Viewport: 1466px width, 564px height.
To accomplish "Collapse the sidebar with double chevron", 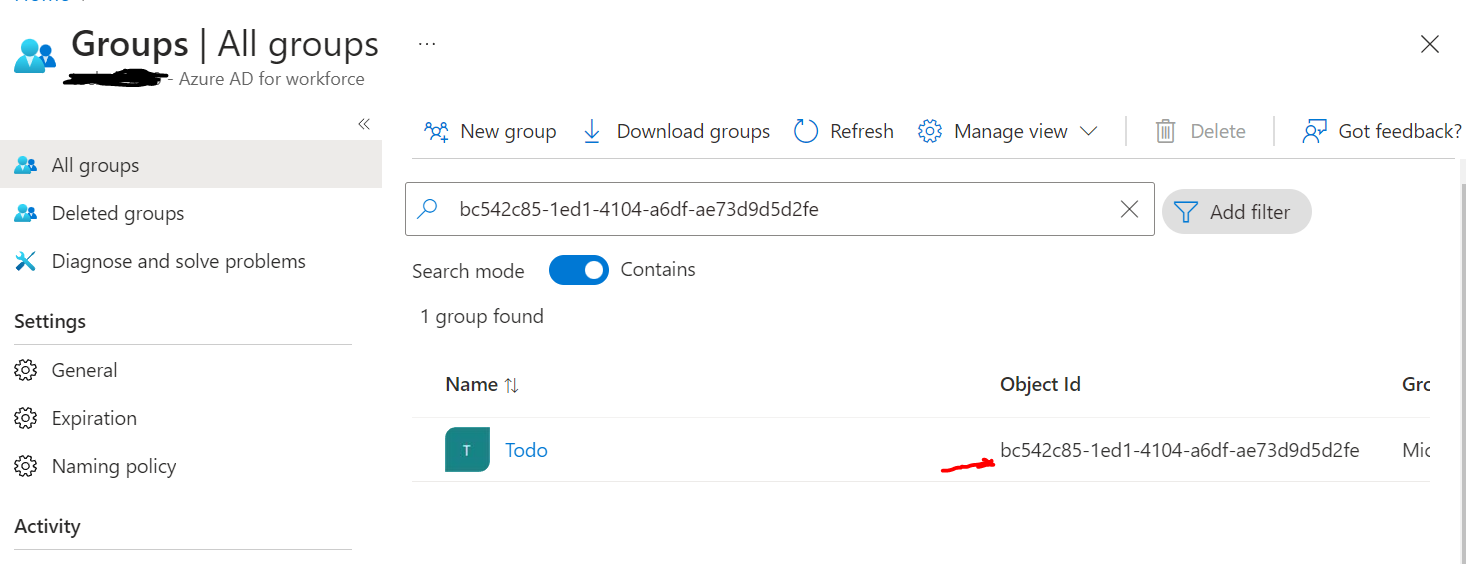I will coord(364,124).
